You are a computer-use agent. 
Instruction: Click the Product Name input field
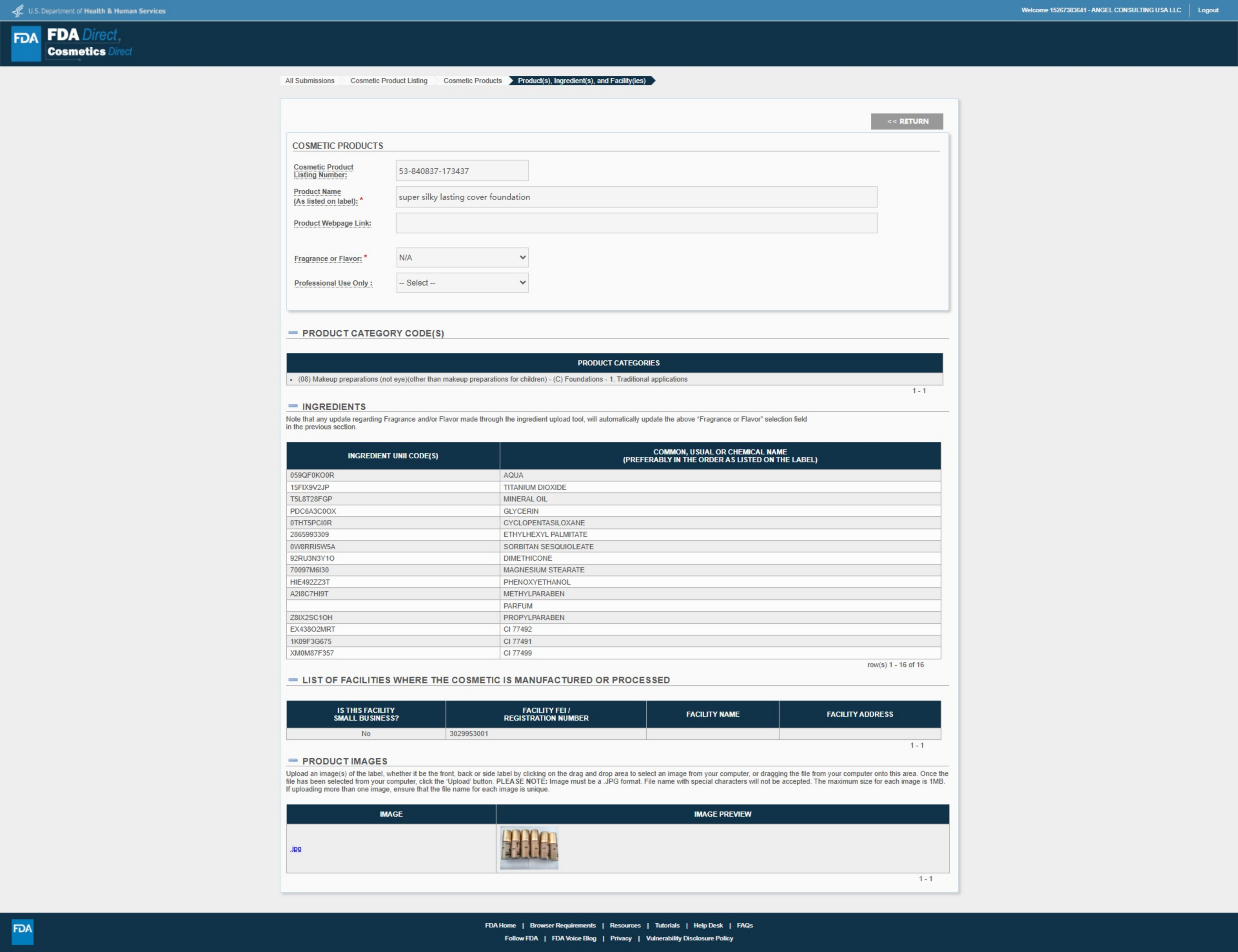pyautogui.click(x=636, y=197)
